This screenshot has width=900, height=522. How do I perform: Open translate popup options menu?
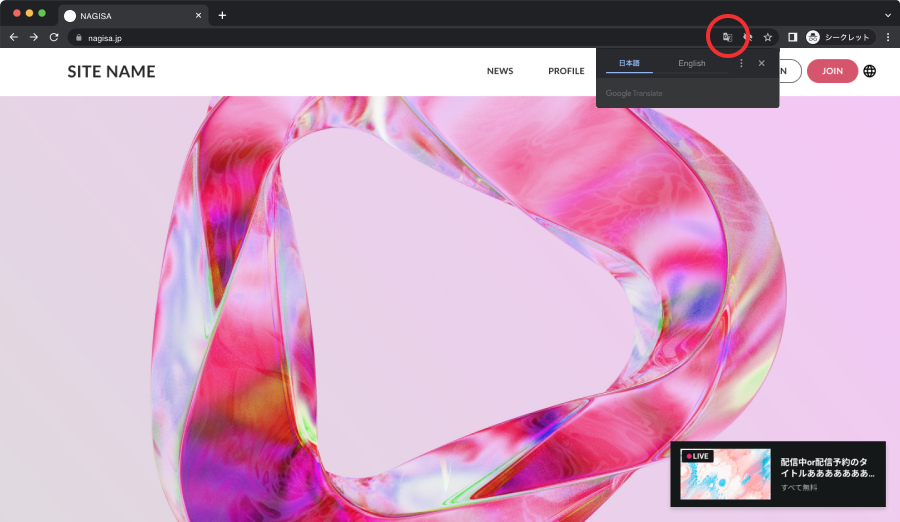pos(741,63)
